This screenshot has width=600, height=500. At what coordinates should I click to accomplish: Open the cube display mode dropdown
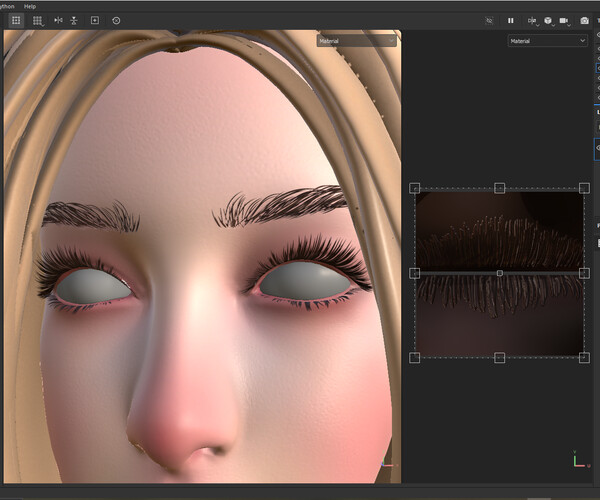(549, 21)
